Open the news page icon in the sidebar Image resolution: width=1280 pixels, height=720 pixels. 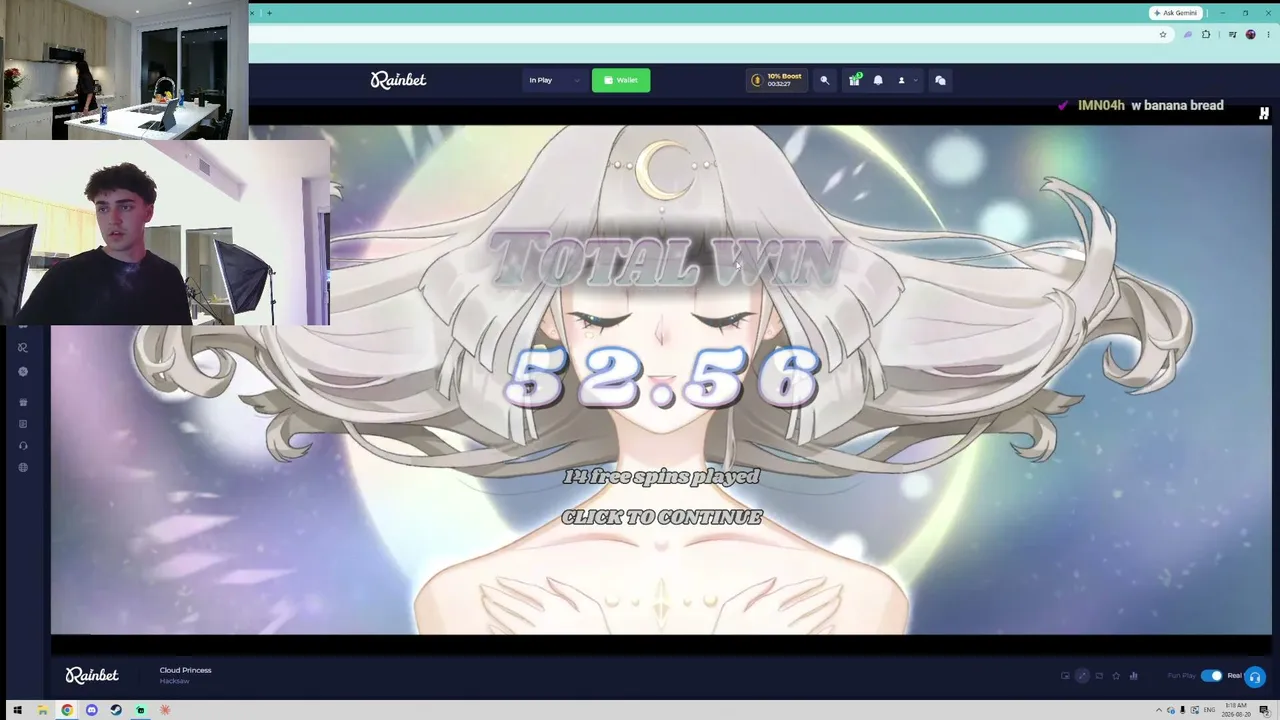[23, 424]
